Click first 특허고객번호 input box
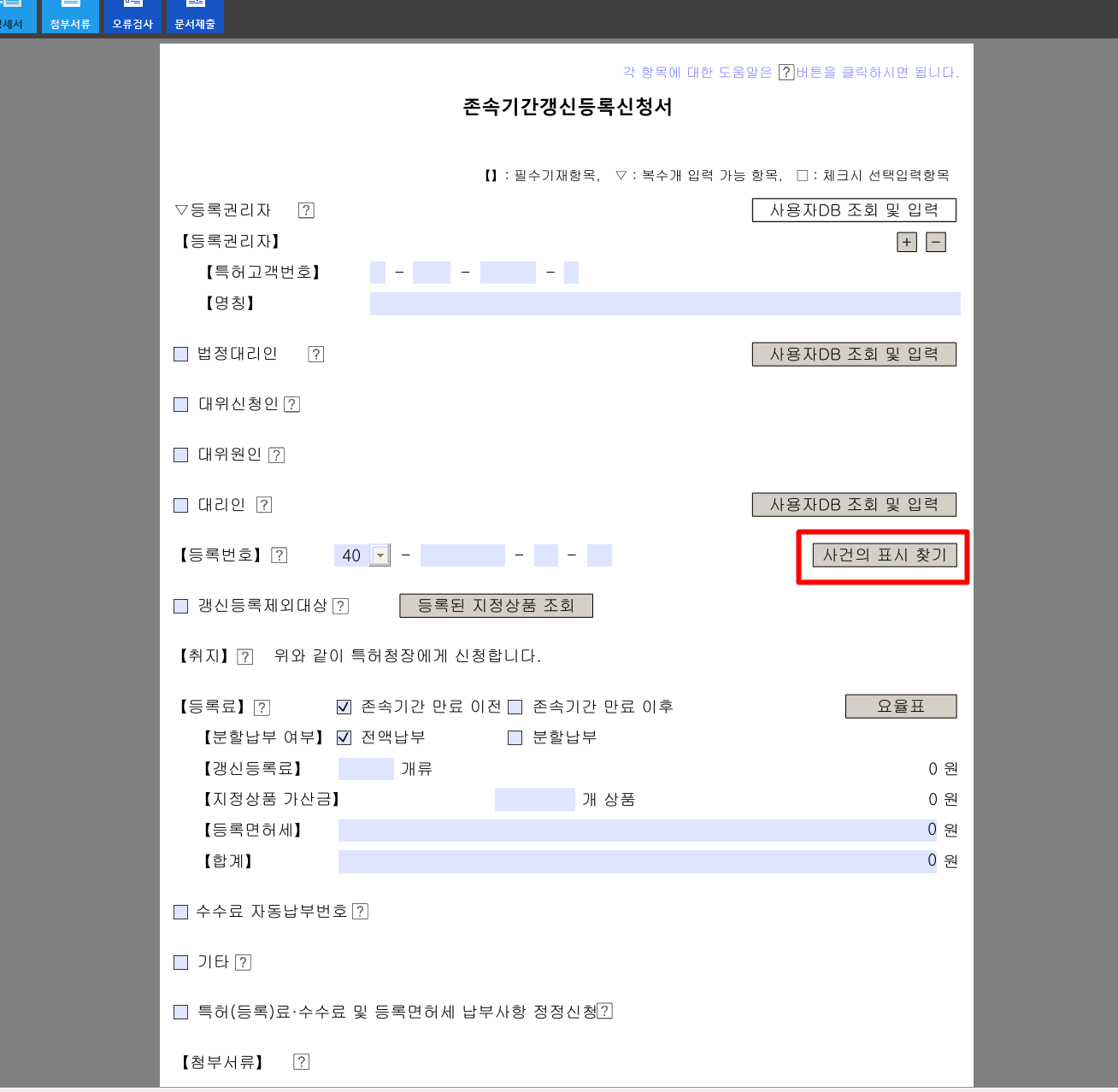 click(378, 273)
